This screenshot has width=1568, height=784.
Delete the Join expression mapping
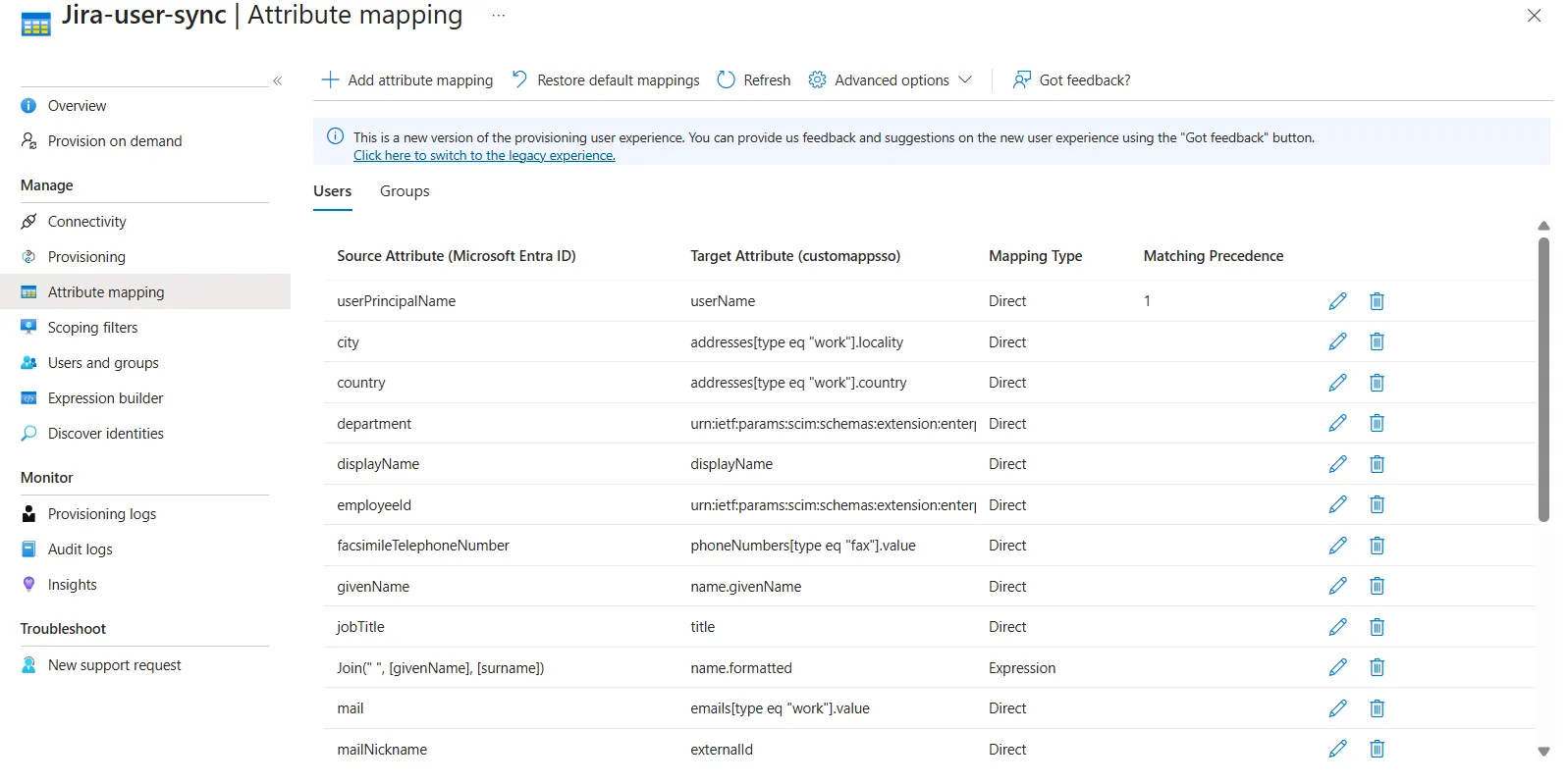point(1377,667)
